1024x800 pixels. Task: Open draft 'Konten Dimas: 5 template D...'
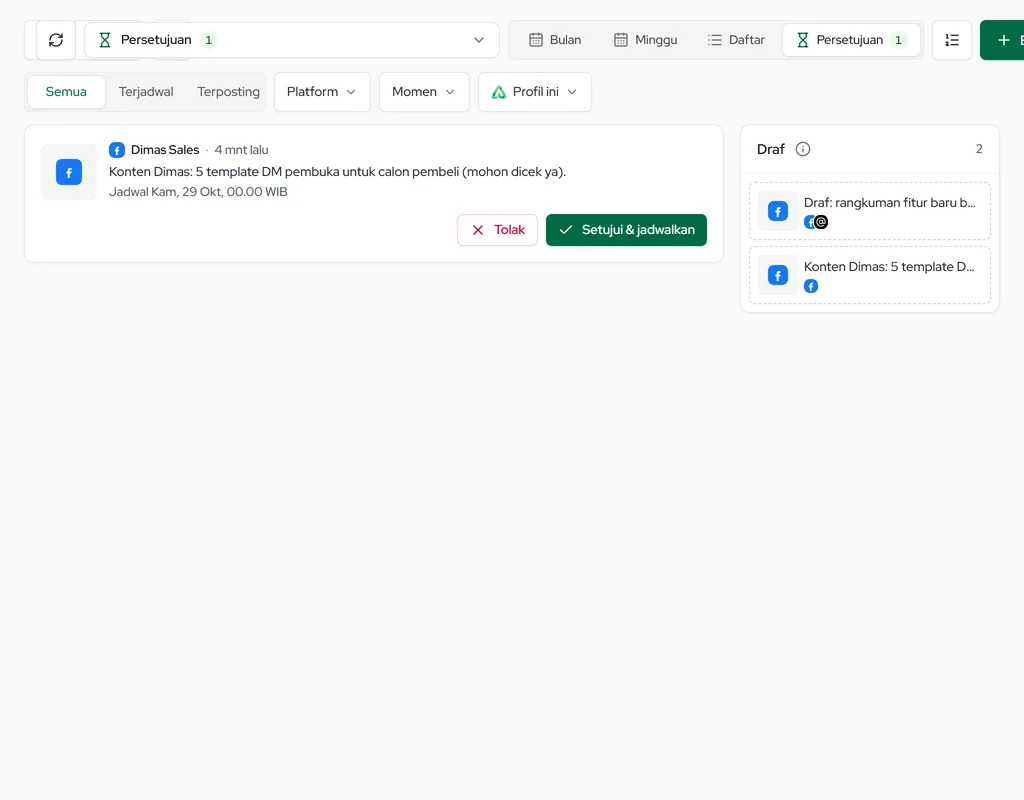[x=869, y=275]
